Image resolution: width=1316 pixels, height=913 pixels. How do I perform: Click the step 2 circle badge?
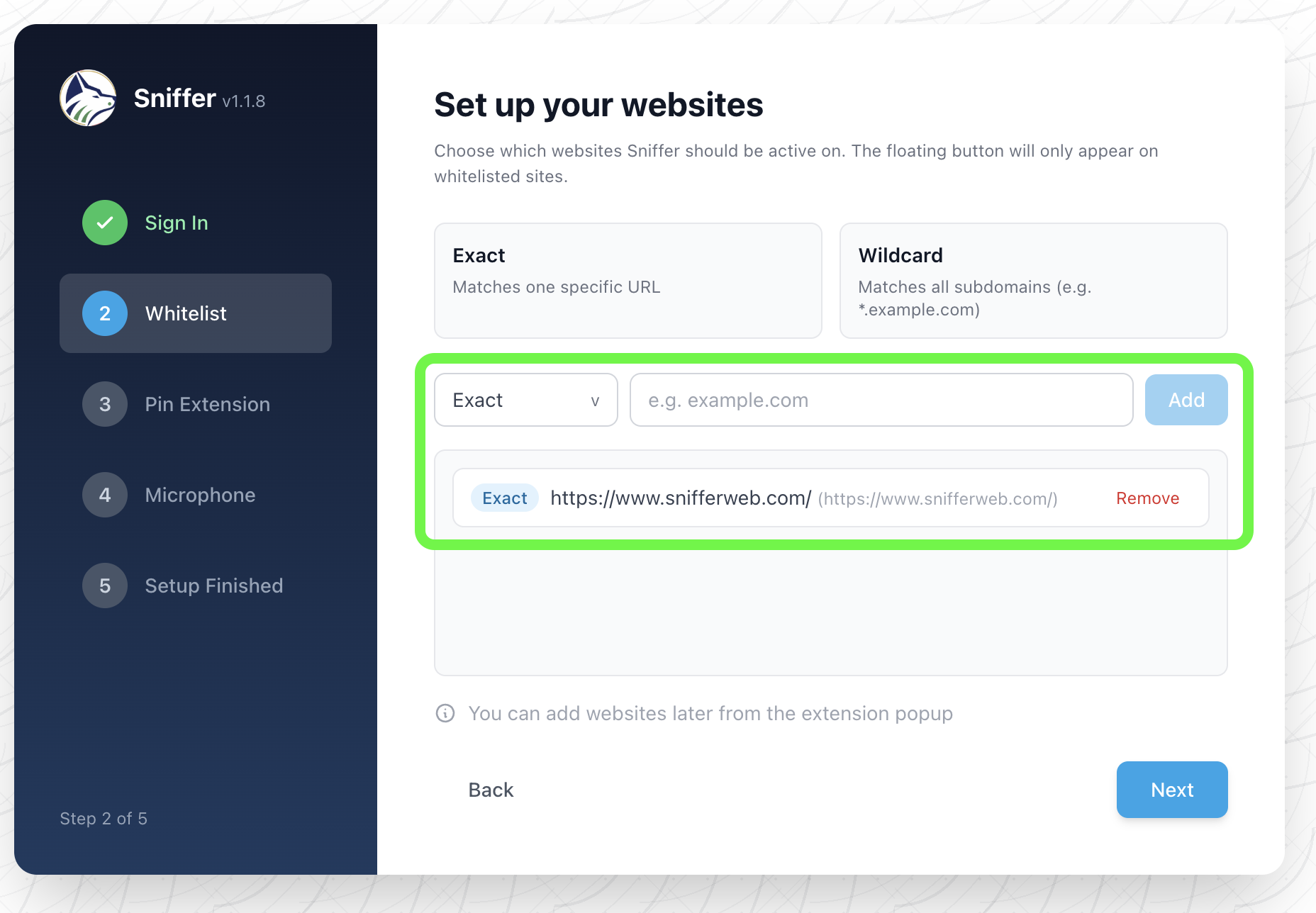(x=104, y=313)
